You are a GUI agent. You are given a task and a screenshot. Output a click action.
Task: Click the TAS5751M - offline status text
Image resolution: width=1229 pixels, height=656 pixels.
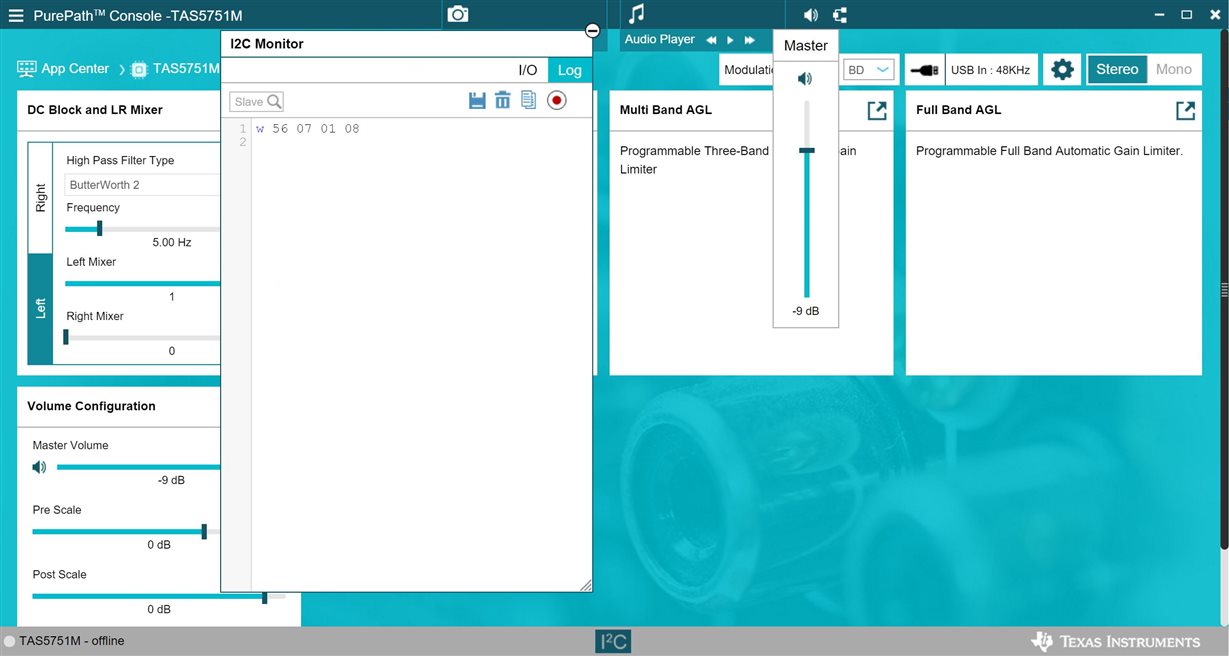72,641
